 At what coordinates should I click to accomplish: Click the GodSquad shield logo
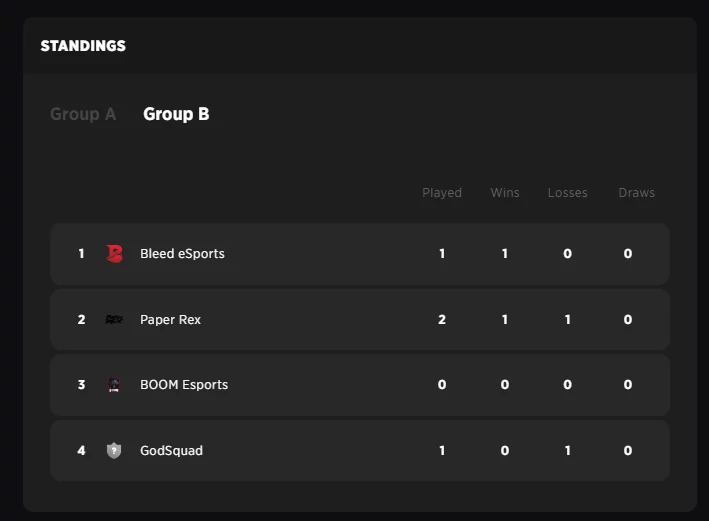point(114,451)
